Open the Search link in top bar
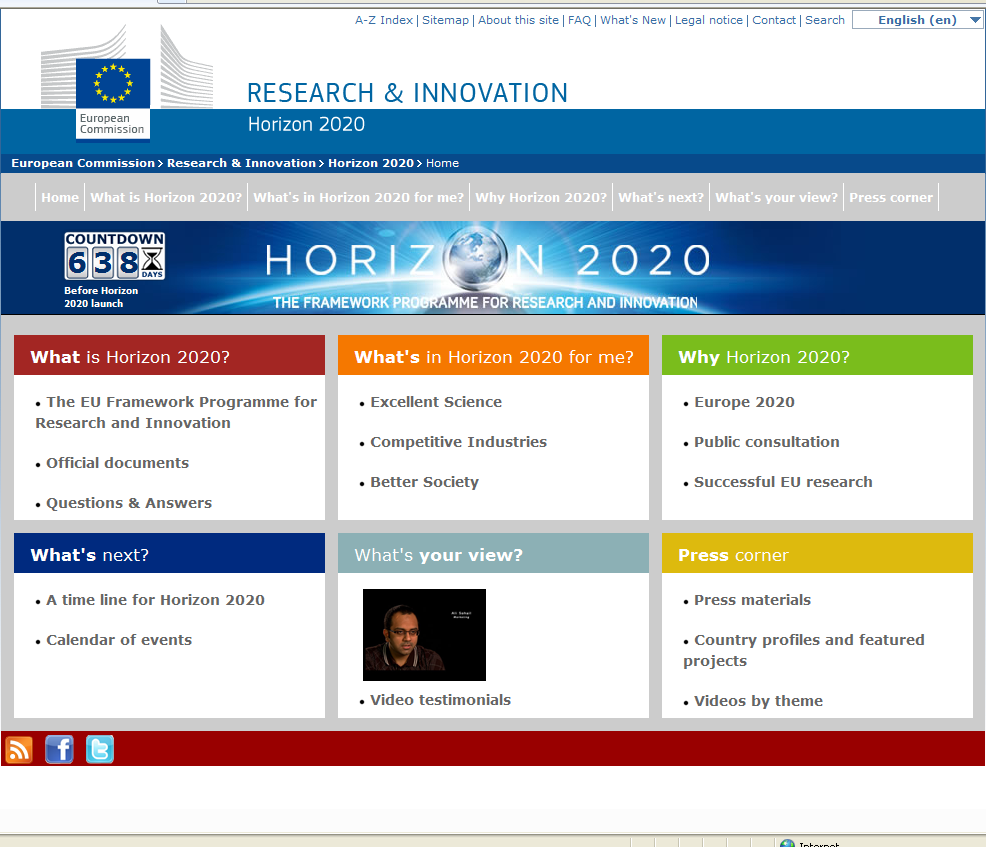This screenshot has height=847, width=986. [824, 20]
